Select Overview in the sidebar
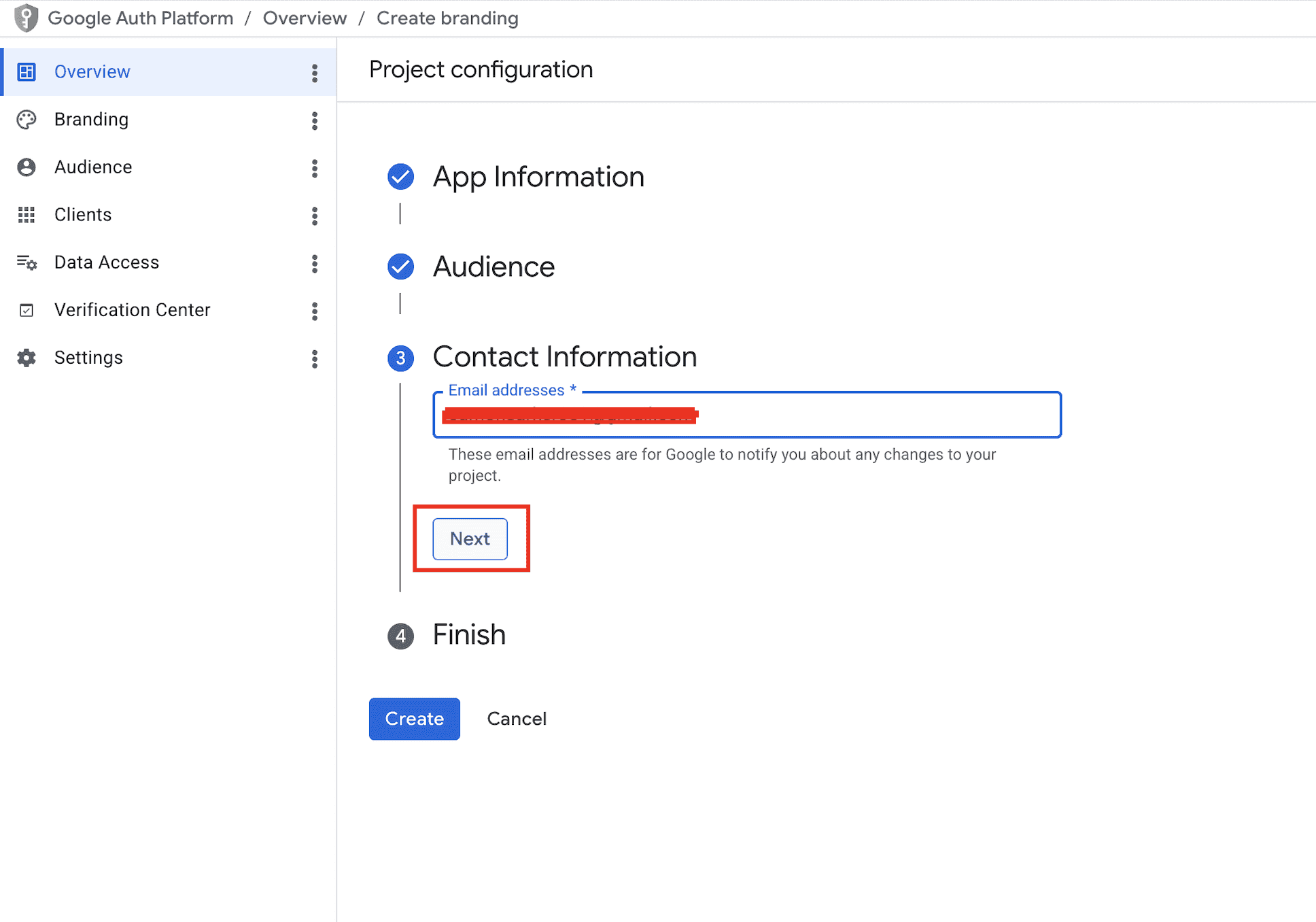Screen dimensions: 1316x922 coord(168,72)
